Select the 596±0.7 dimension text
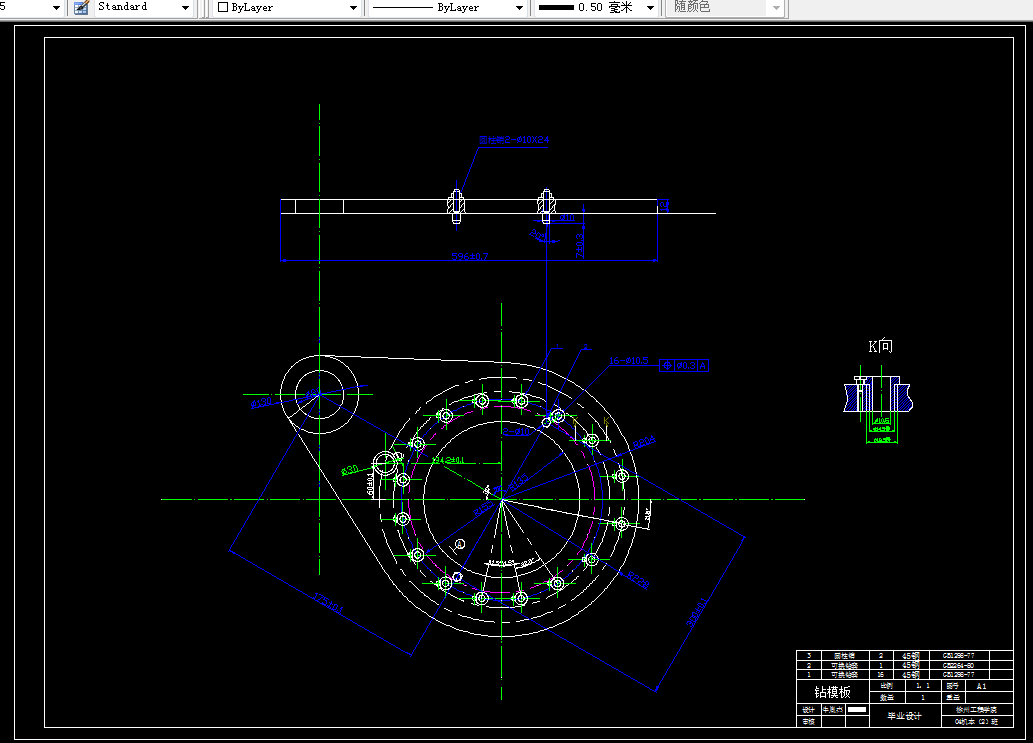1033x743 pixels. pos(470,256)
